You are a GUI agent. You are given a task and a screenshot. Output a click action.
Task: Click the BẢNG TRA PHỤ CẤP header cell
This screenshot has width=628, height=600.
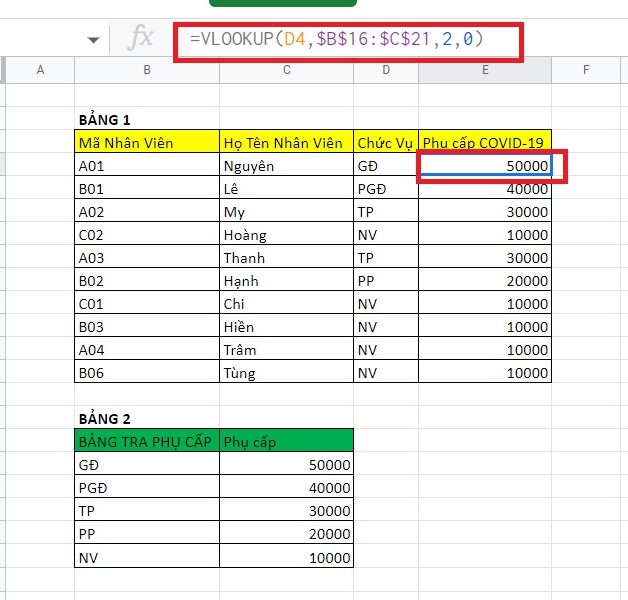[147, 441]
